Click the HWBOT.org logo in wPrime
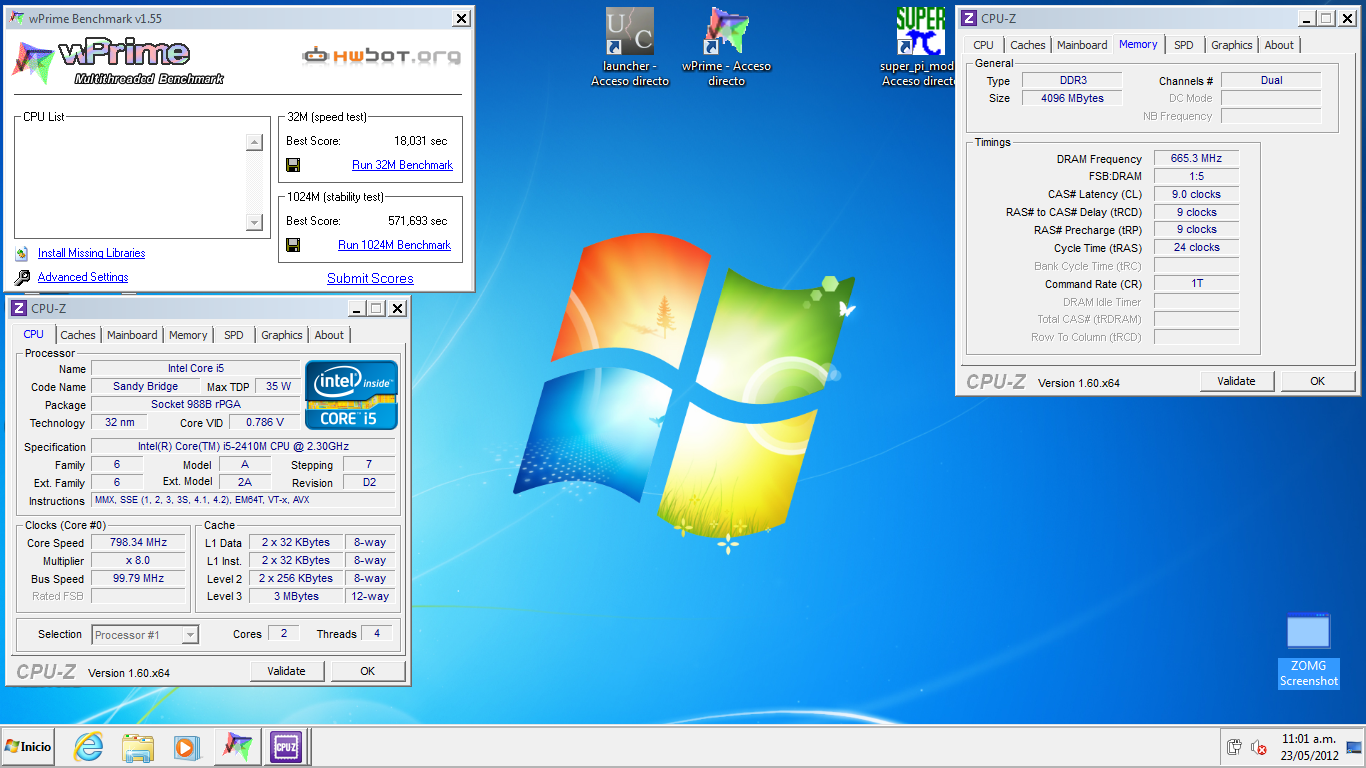 click(382, 56)
